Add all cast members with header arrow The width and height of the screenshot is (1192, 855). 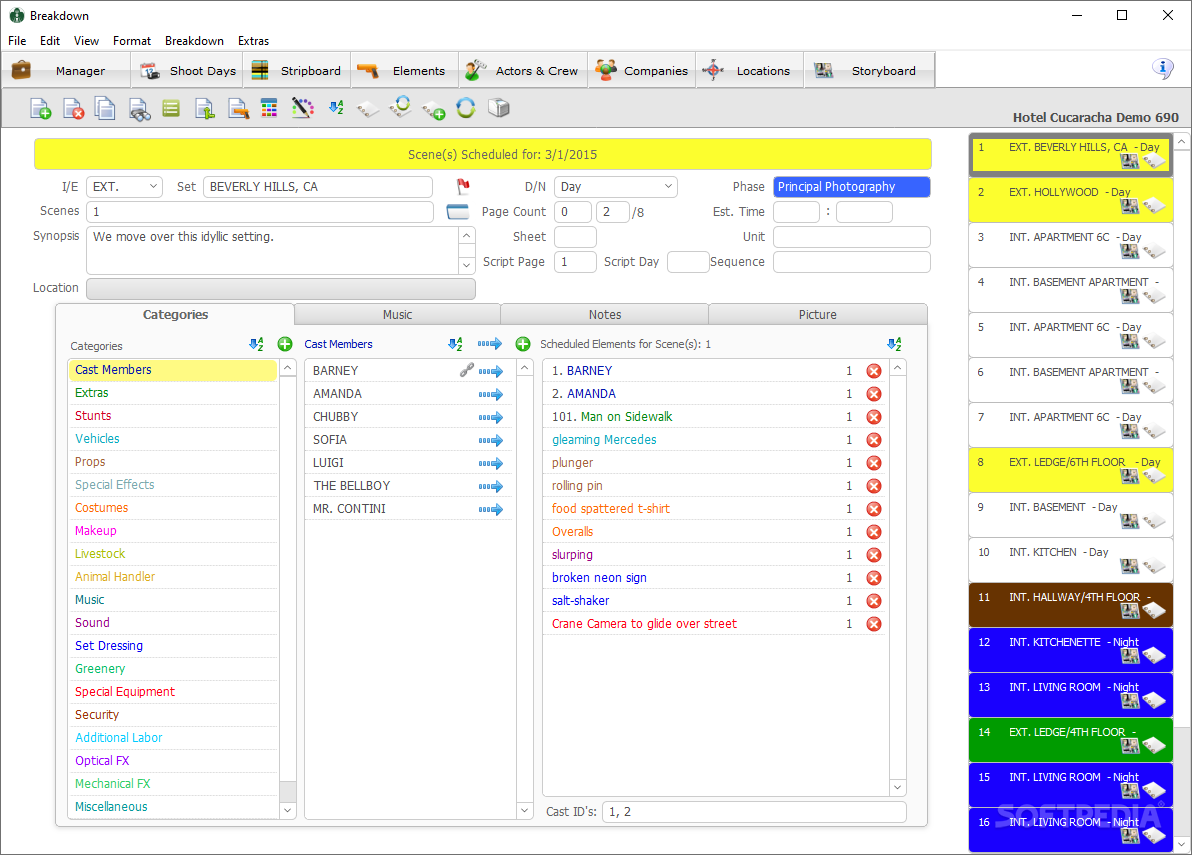(490, 344)
